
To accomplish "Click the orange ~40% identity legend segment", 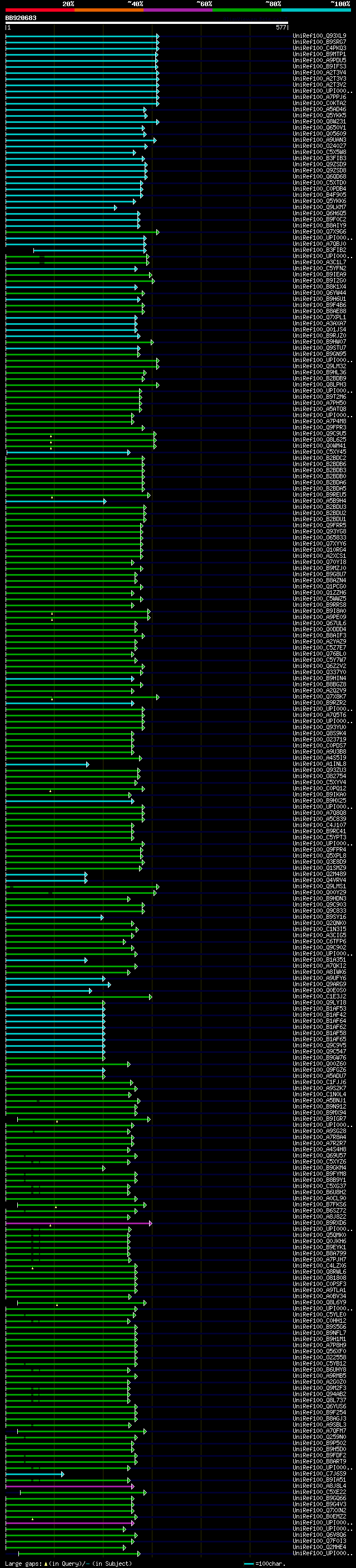I will tap(109, 11).
